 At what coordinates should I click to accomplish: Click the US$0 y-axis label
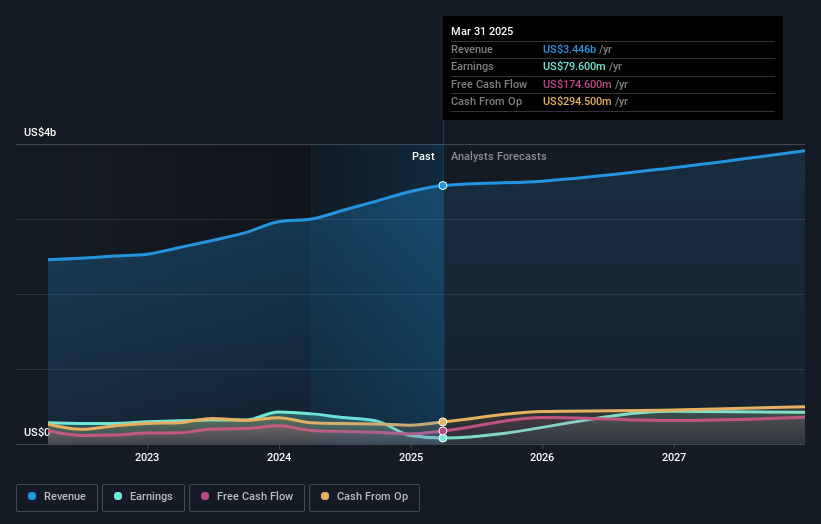click(37, 432)
